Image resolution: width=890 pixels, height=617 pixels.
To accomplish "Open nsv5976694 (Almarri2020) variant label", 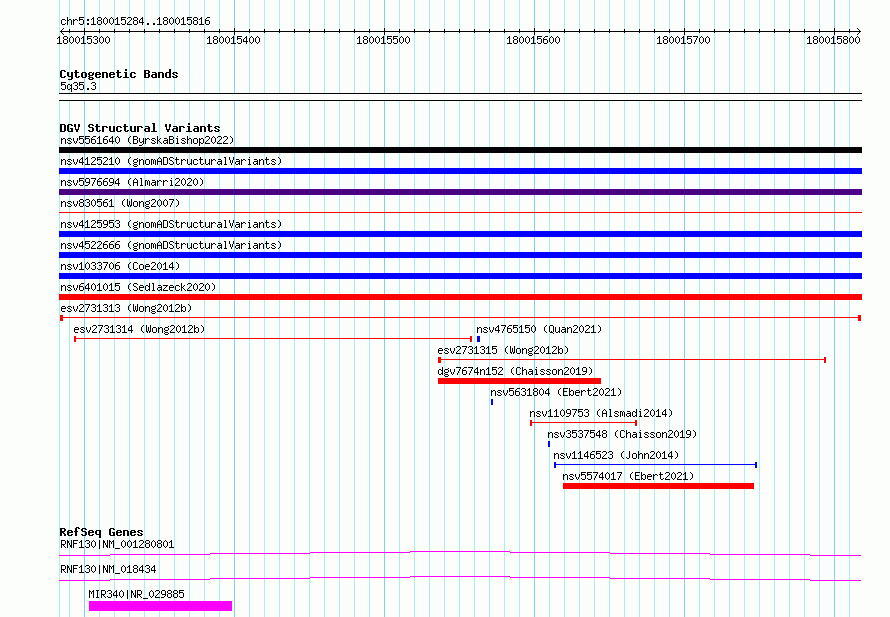I will pyautogui.click(x=132, y=182).
